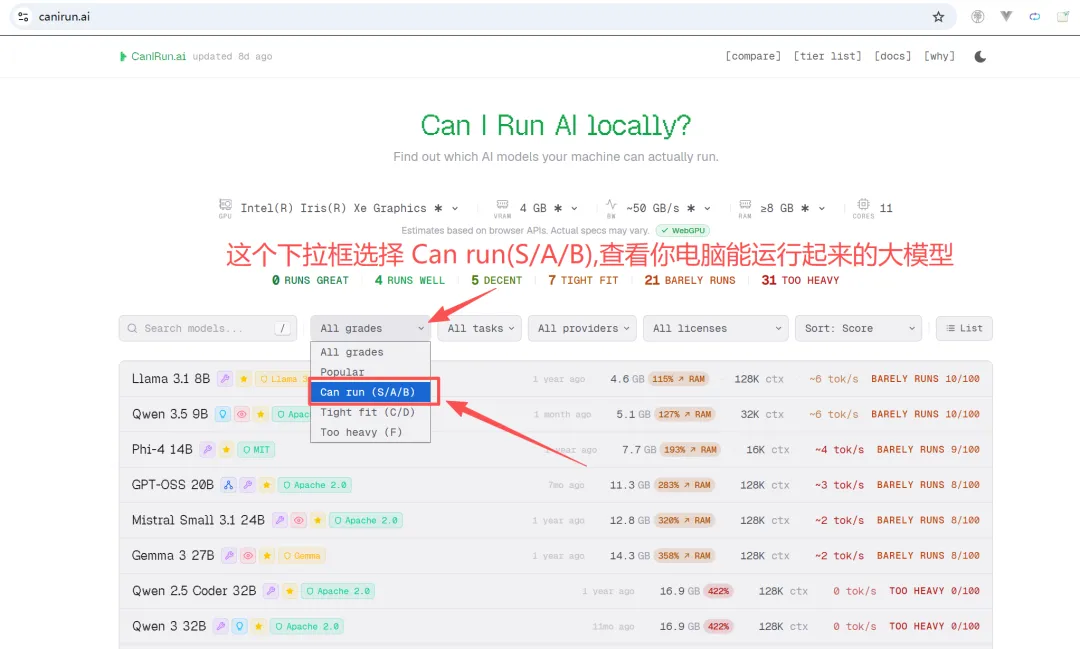Open the Mistral Small 3.1 24B model name
This screenshot has height=649, width=1080.
(x=198, y=520)
